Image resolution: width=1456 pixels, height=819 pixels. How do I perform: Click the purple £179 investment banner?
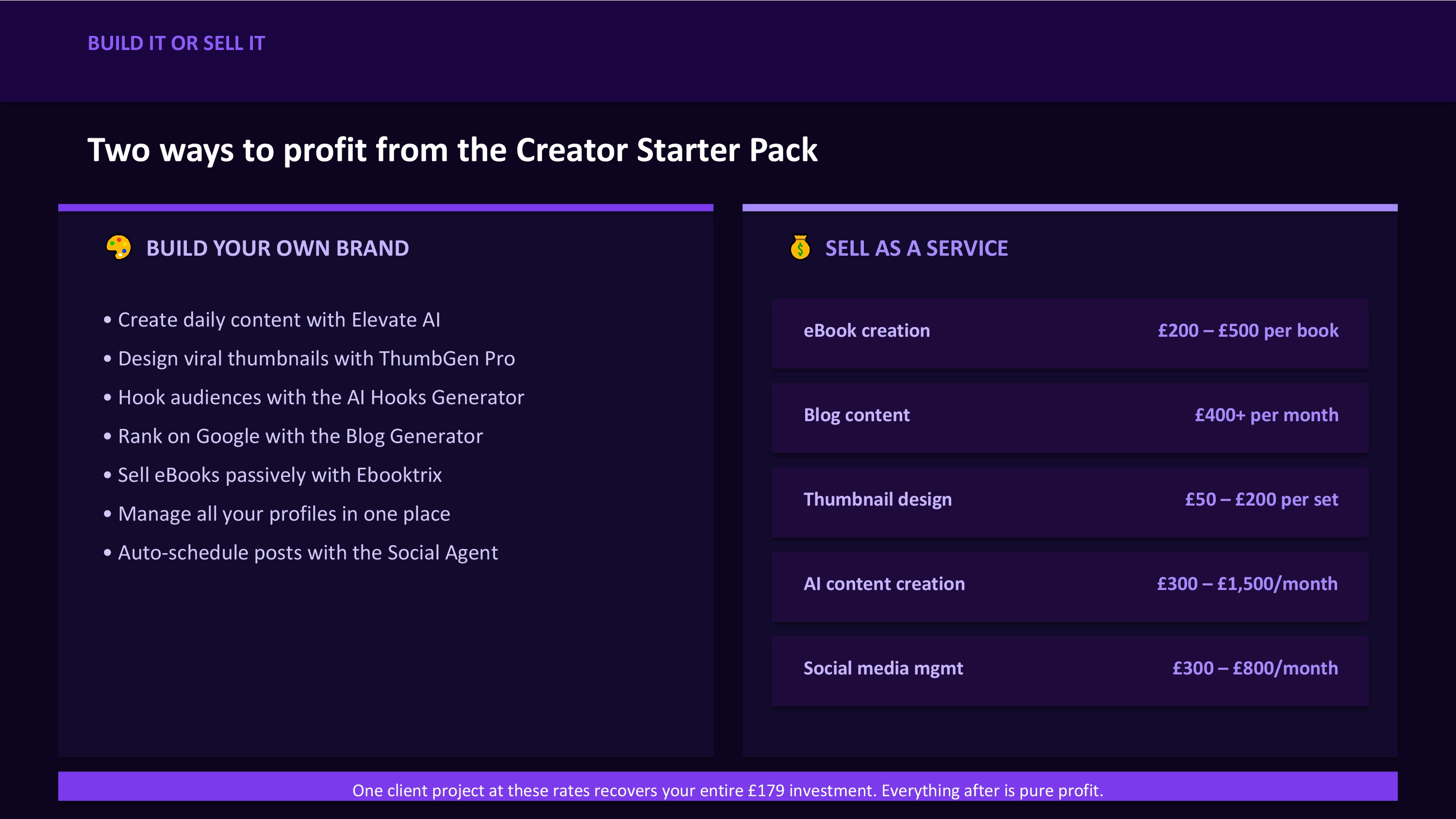click(x=728, y=786)
